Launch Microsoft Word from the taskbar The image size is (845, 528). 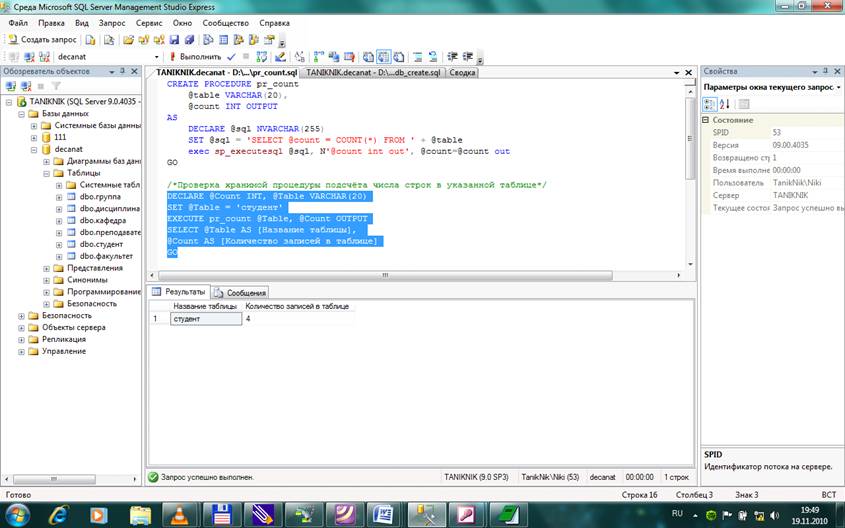point(383,513)
